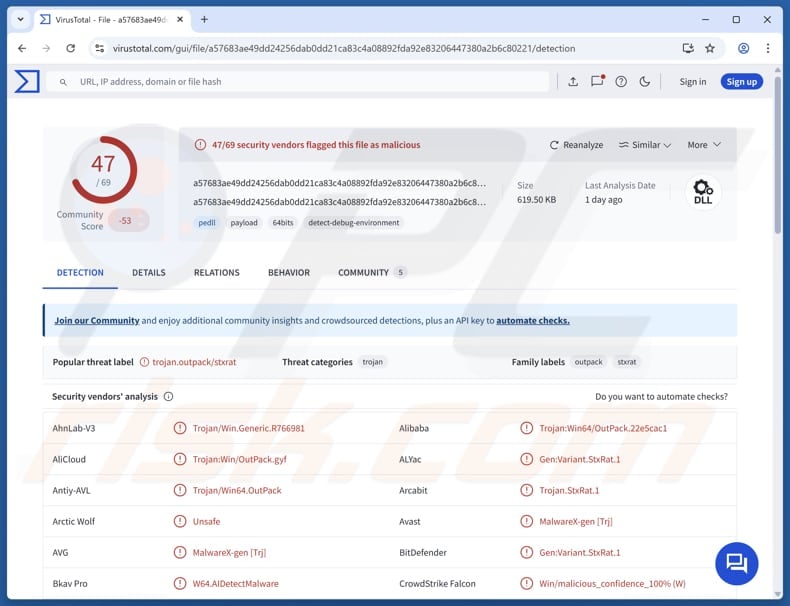Image resolution: width=790 pixels, height=606 pixels.
Task: Click the Bkav Pro detection warning icon
Action: (x=180, y=583)
